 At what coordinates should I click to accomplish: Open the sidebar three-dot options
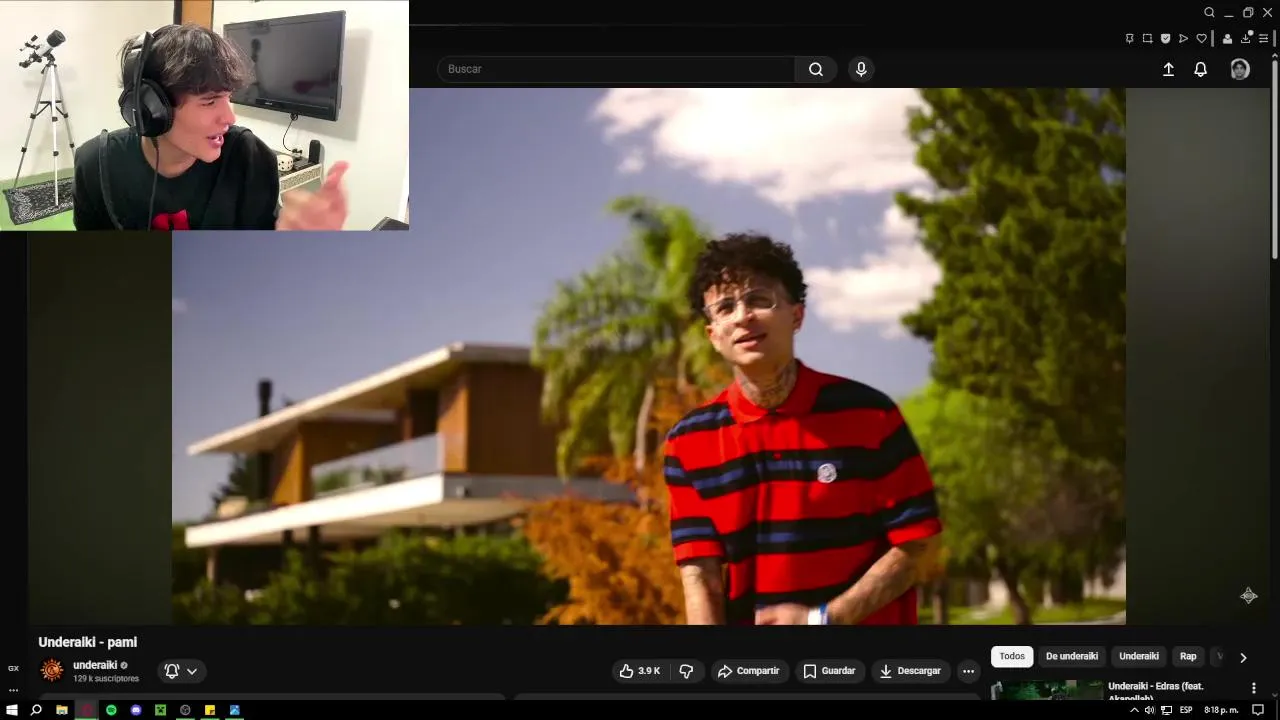(13, 690)
